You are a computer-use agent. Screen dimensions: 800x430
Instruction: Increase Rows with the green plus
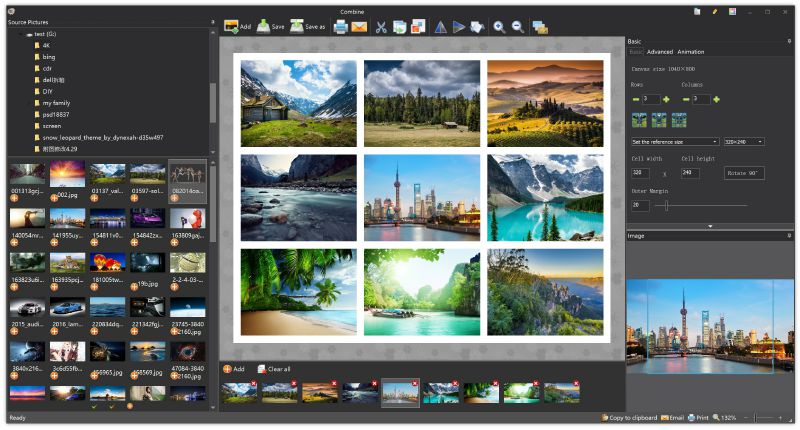[666, 99]
